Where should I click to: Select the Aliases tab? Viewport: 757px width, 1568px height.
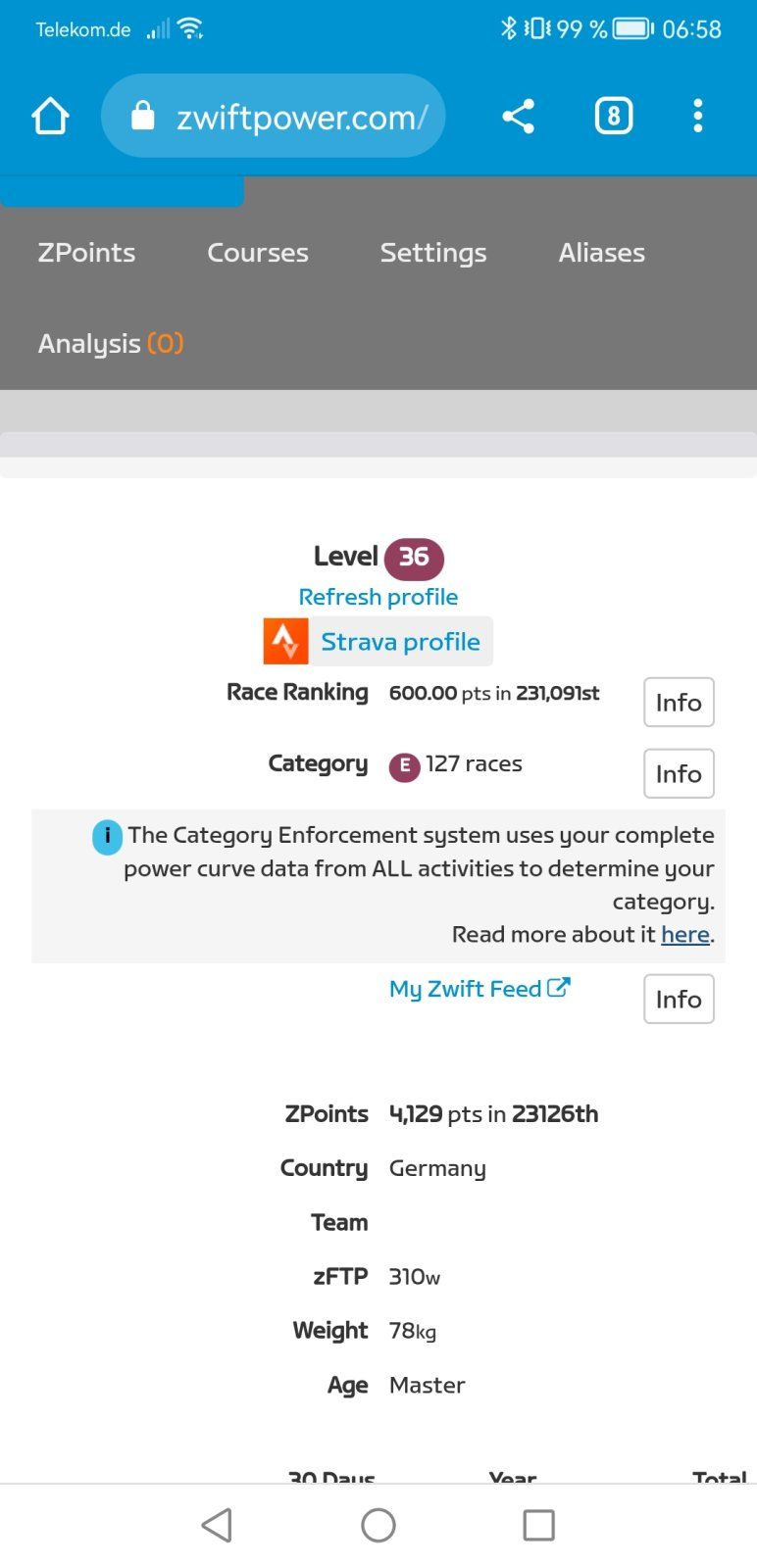pyautogui.click(x=601, y=253)
